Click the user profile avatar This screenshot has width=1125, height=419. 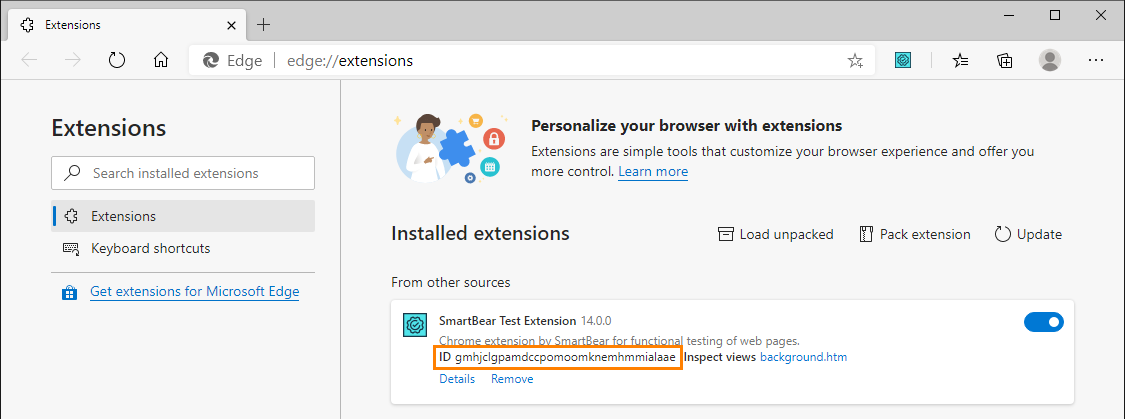click(1050, 61)
